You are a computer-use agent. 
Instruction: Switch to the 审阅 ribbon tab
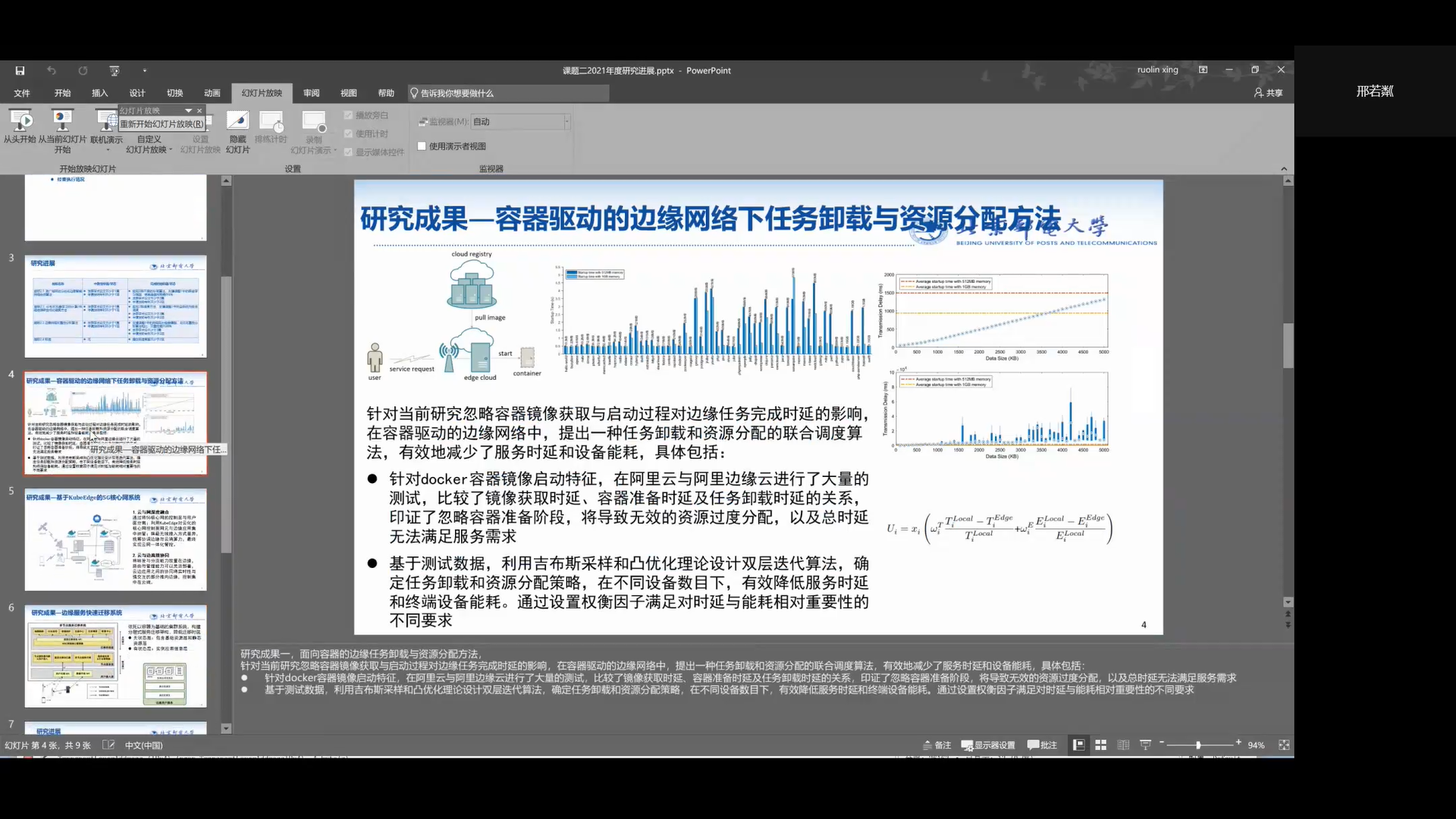pos(312,93)
